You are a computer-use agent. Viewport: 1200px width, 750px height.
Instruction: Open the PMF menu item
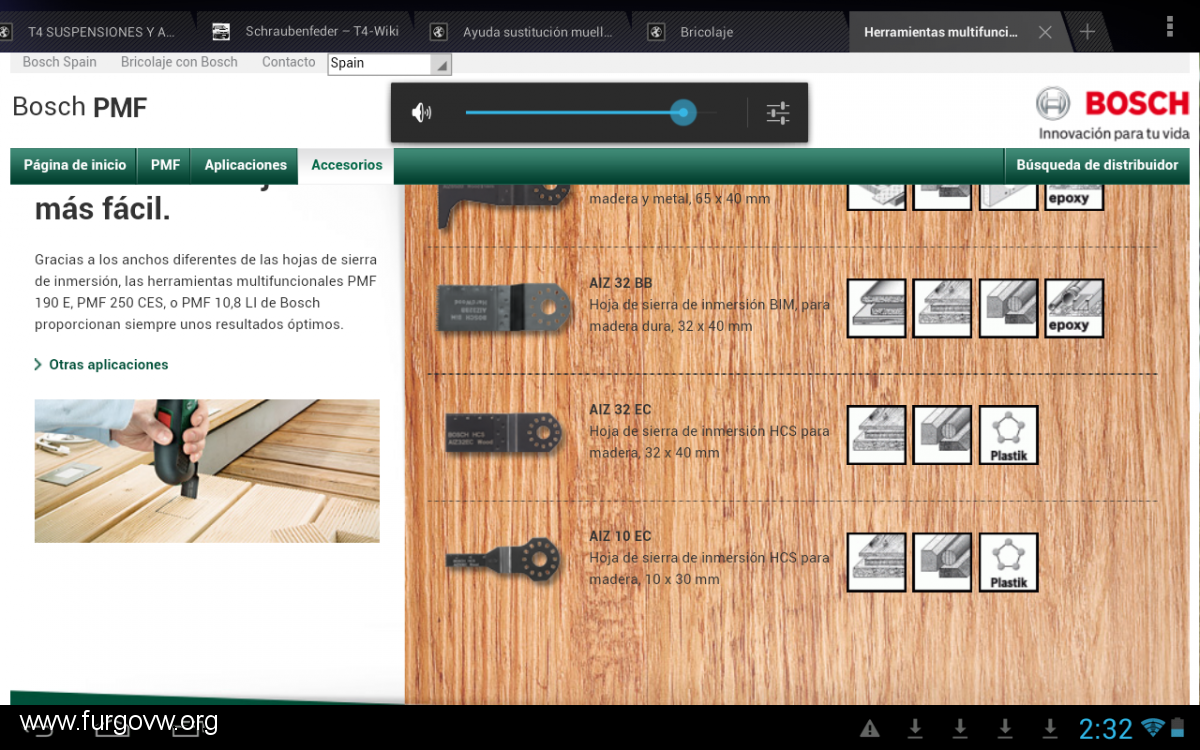tap(165, 165)
